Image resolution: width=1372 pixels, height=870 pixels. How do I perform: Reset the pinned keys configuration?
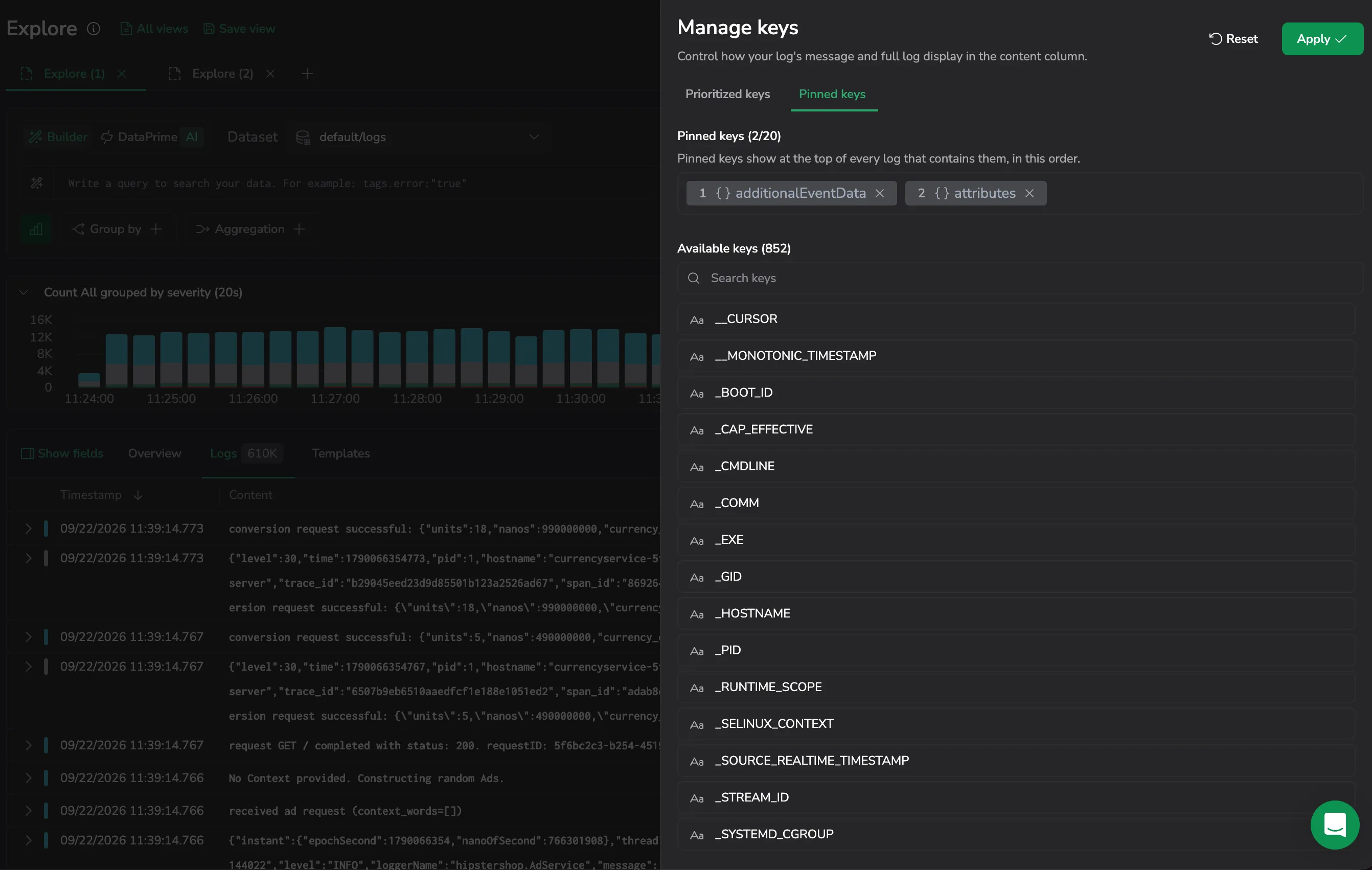[x=1233, y=39]
